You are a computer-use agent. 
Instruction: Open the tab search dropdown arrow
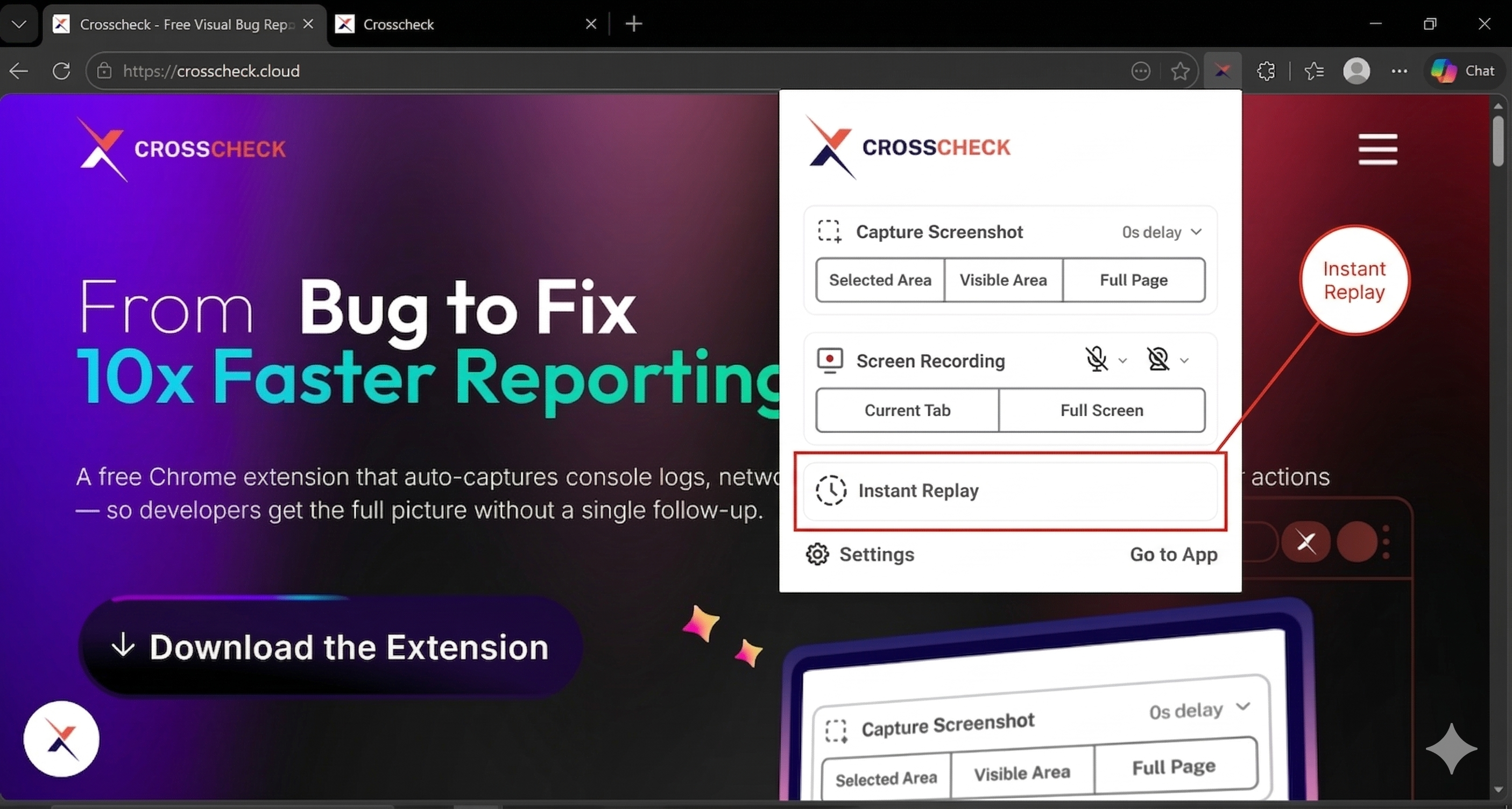(19, 24)
